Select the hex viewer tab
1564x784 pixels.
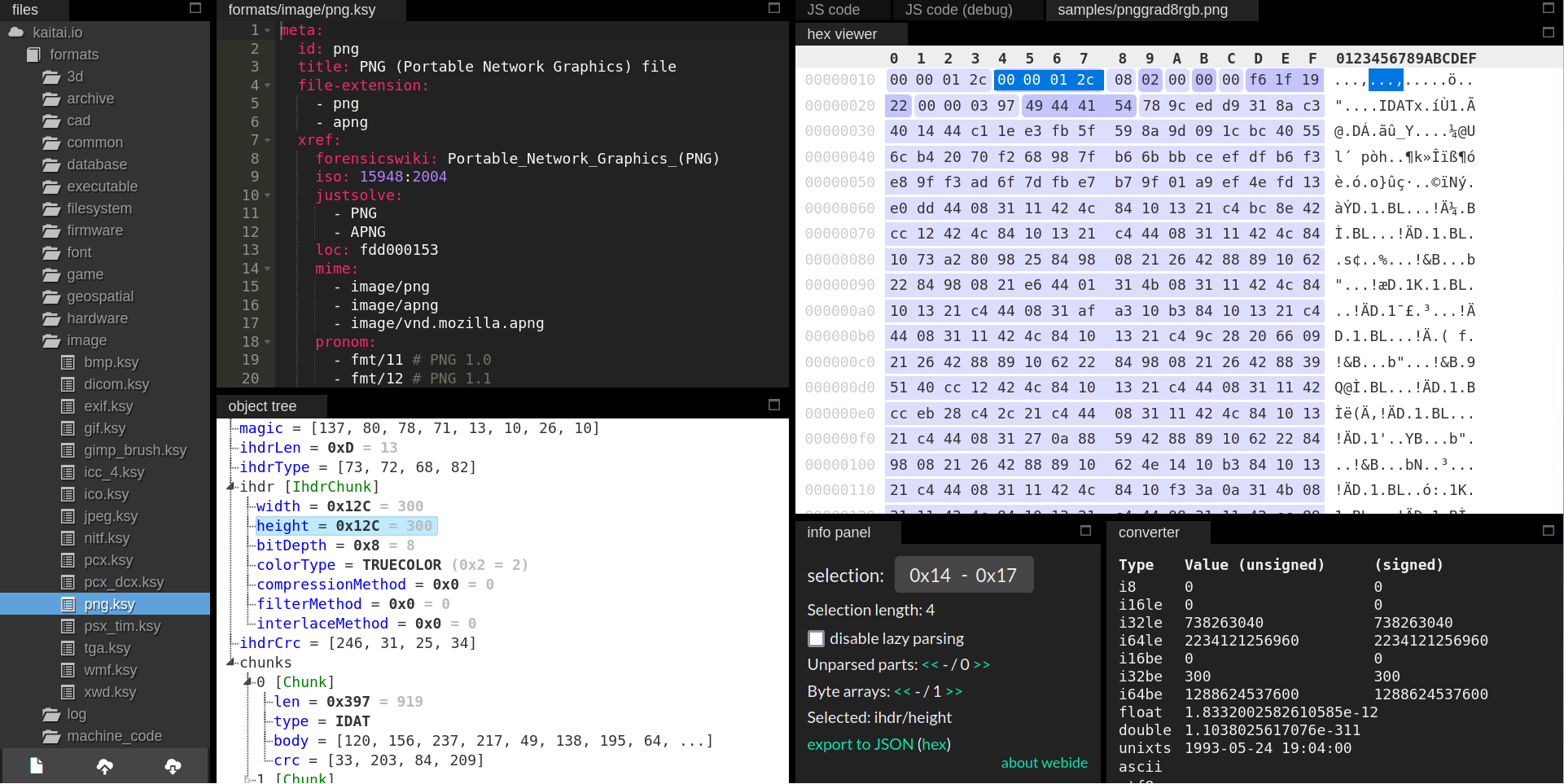[x=842, y=34]
